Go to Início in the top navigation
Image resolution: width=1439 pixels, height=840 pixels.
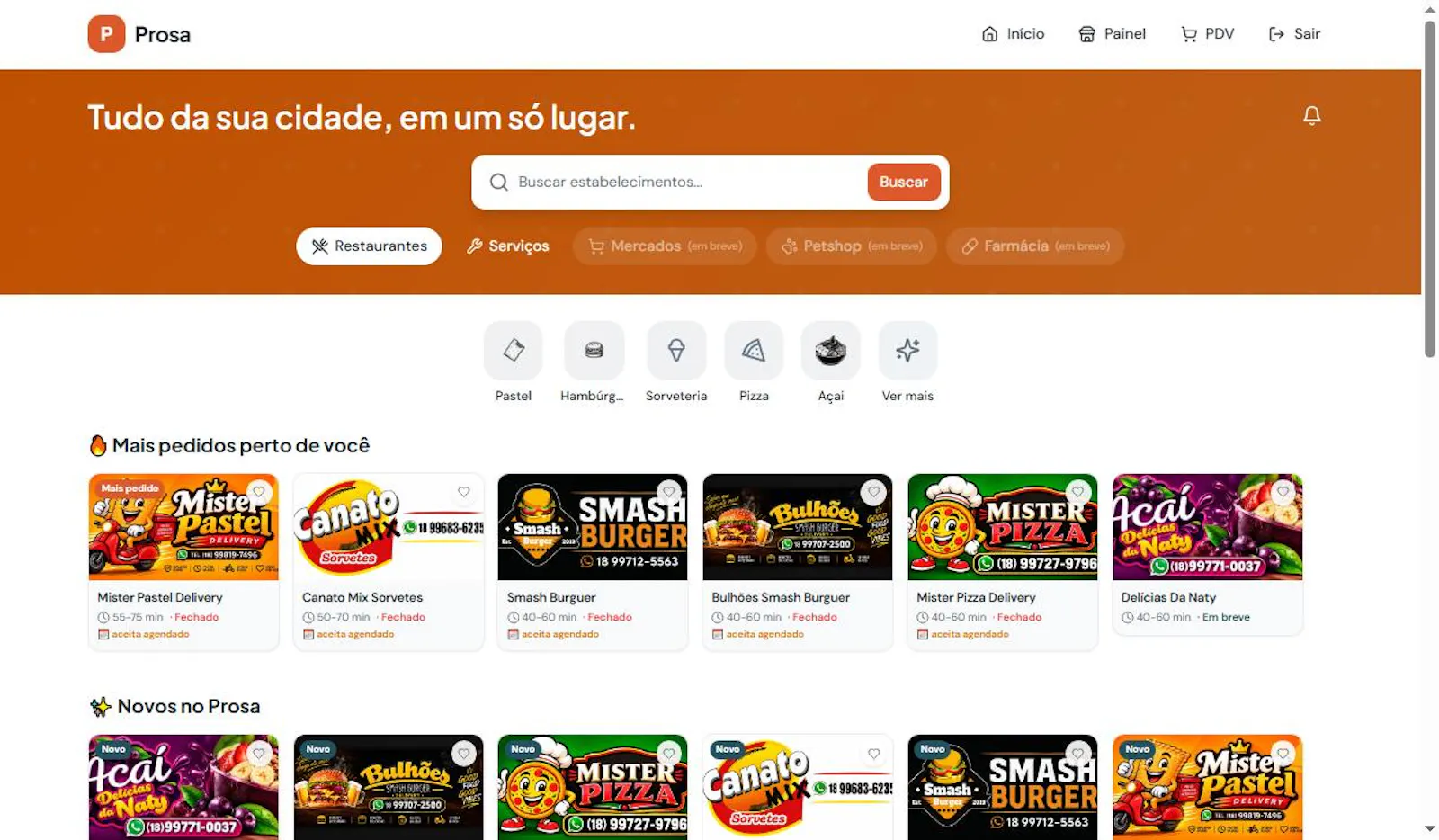tap(1013, 34)
